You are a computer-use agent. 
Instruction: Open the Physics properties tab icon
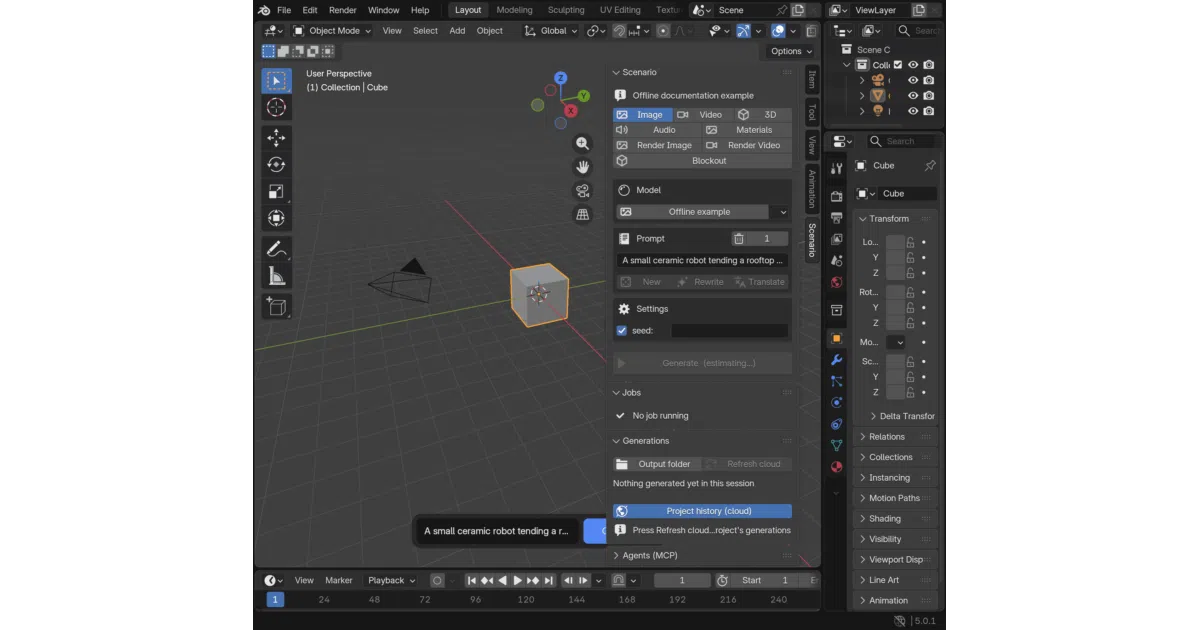tap(837, 402)
